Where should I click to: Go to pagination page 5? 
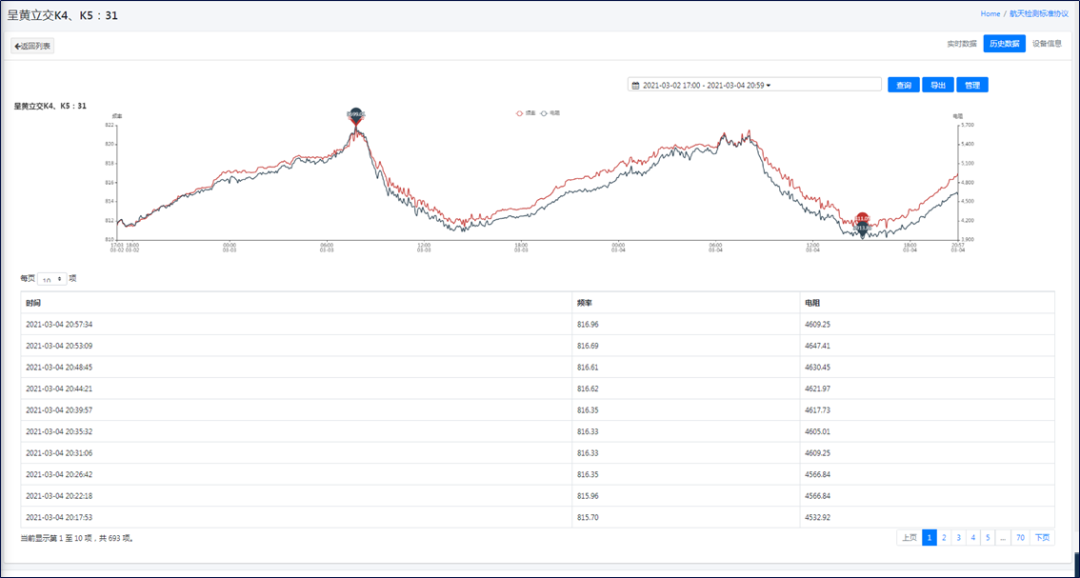[988, 537]
